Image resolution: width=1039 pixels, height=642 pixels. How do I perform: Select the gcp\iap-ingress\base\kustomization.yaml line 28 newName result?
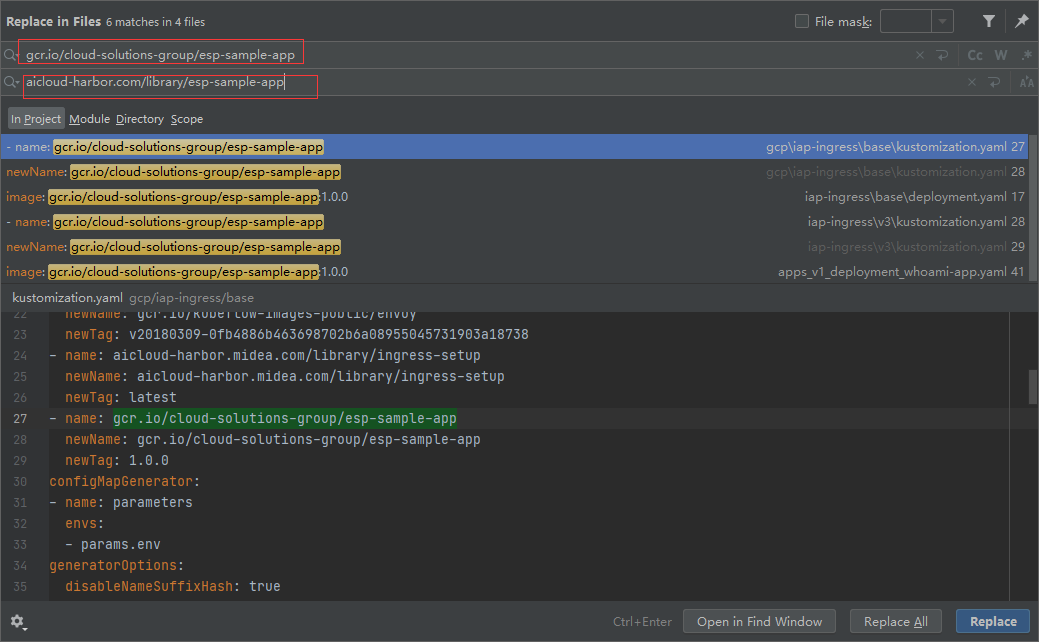pos(514,172)
